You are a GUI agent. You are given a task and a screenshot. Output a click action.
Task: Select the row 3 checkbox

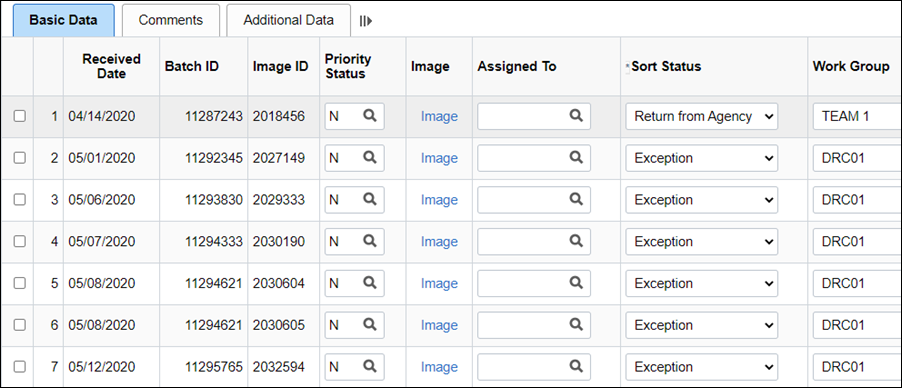pyautogui.click(x=20, y=200)
